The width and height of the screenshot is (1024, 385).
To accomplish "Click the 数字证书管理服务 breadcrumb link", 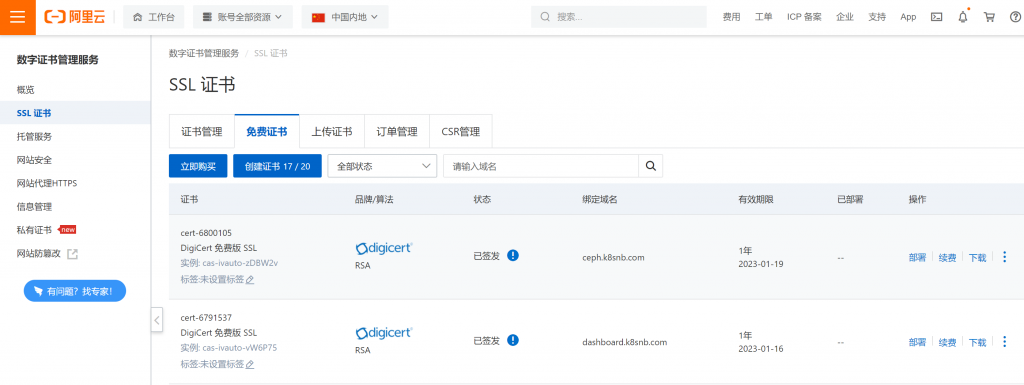I will (x=204, y=53).
